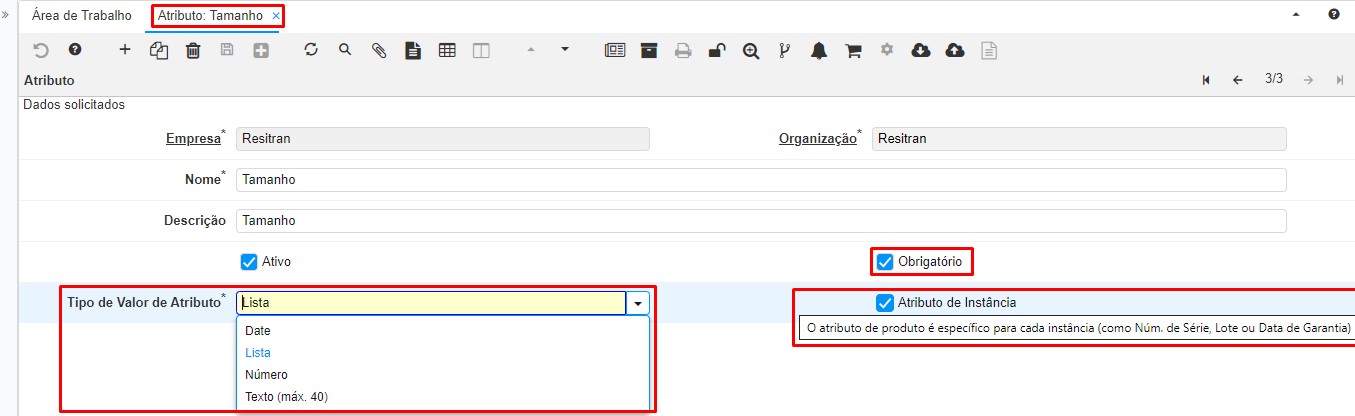The image size is (1355, 416).
Task: Click the Tipo de Valor dropdown arrow
Action: 638,303
